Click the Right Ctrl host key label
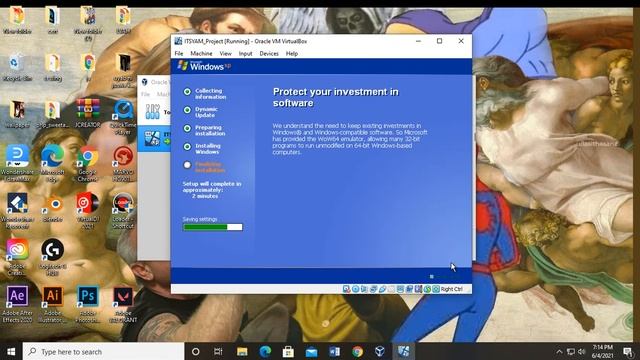Screen dimensions: 640x360 point(452,289)
